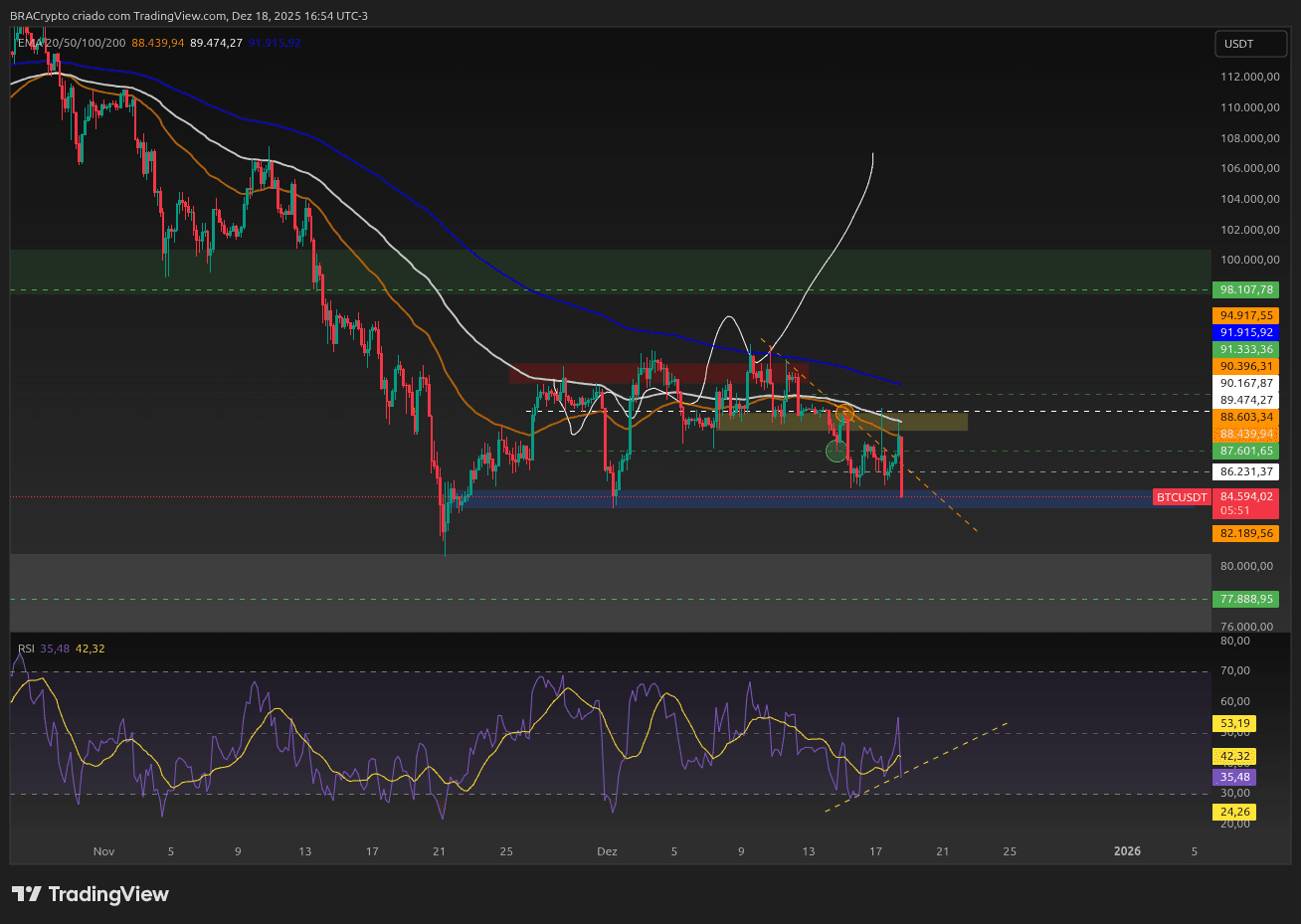Click the blue 91.915,92 price axis tag
1301x924 pixels.
click(x=1246, y=332)
